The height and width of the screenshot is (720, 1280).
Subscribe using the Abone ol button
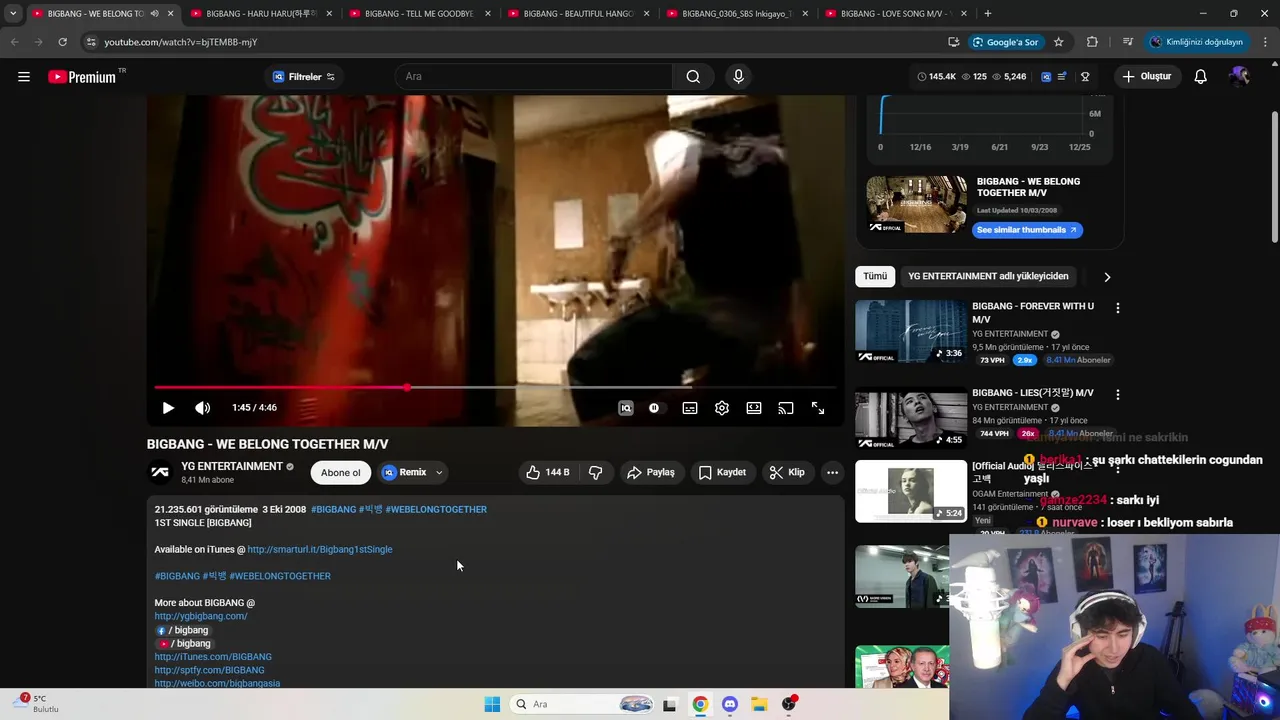click(341, 472)
